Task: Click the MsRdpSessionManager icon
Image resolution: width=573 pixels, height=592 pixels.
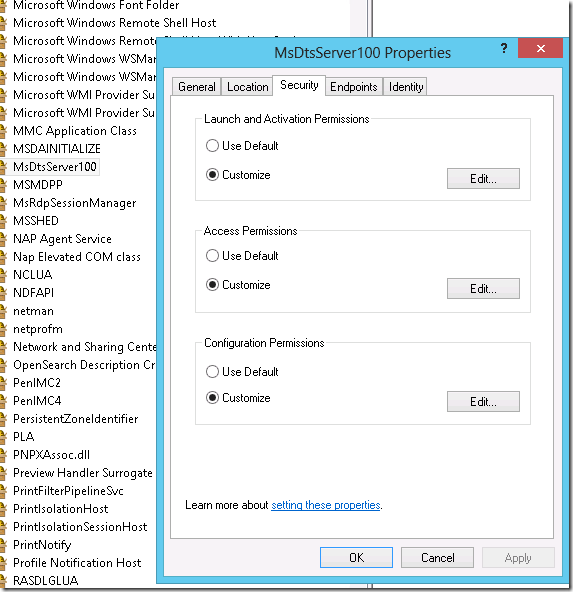Action: (3, 203)
